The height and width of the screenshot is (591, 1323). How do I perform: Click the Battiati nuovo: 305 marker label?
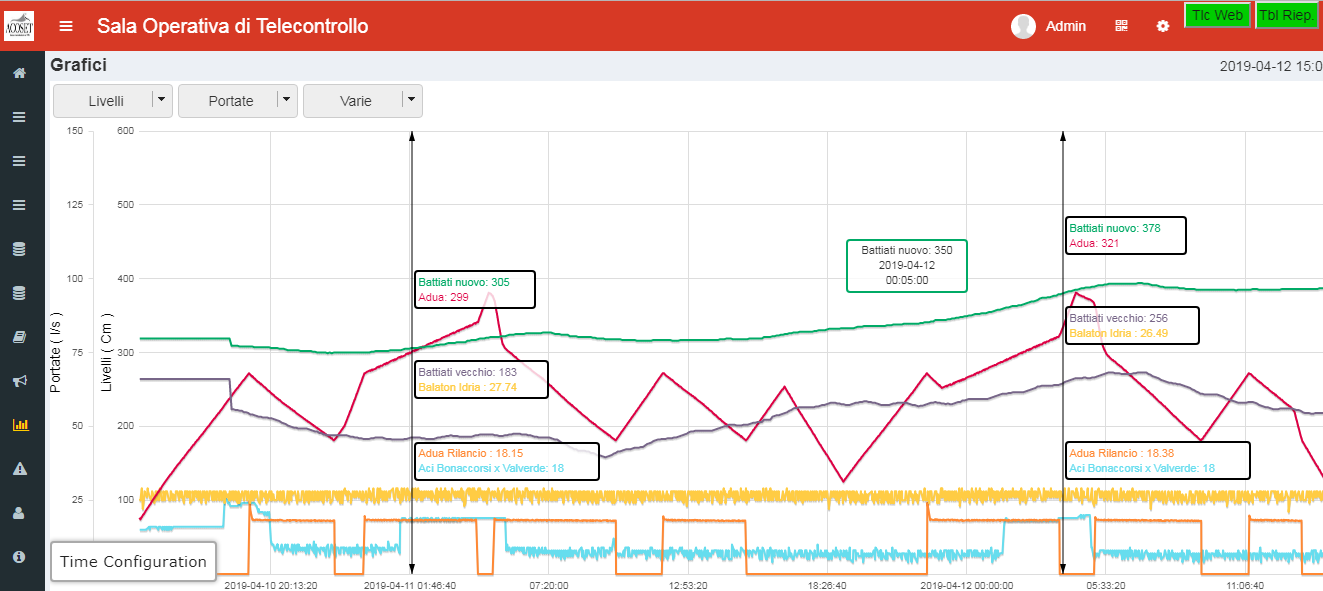tap(464, 282)
